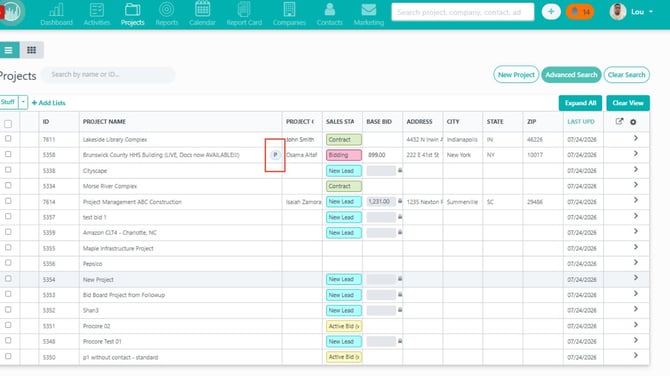Toggle the select-all checkbox in header
The height and width of the screenshot is (376, 670).
coord(8,124)
